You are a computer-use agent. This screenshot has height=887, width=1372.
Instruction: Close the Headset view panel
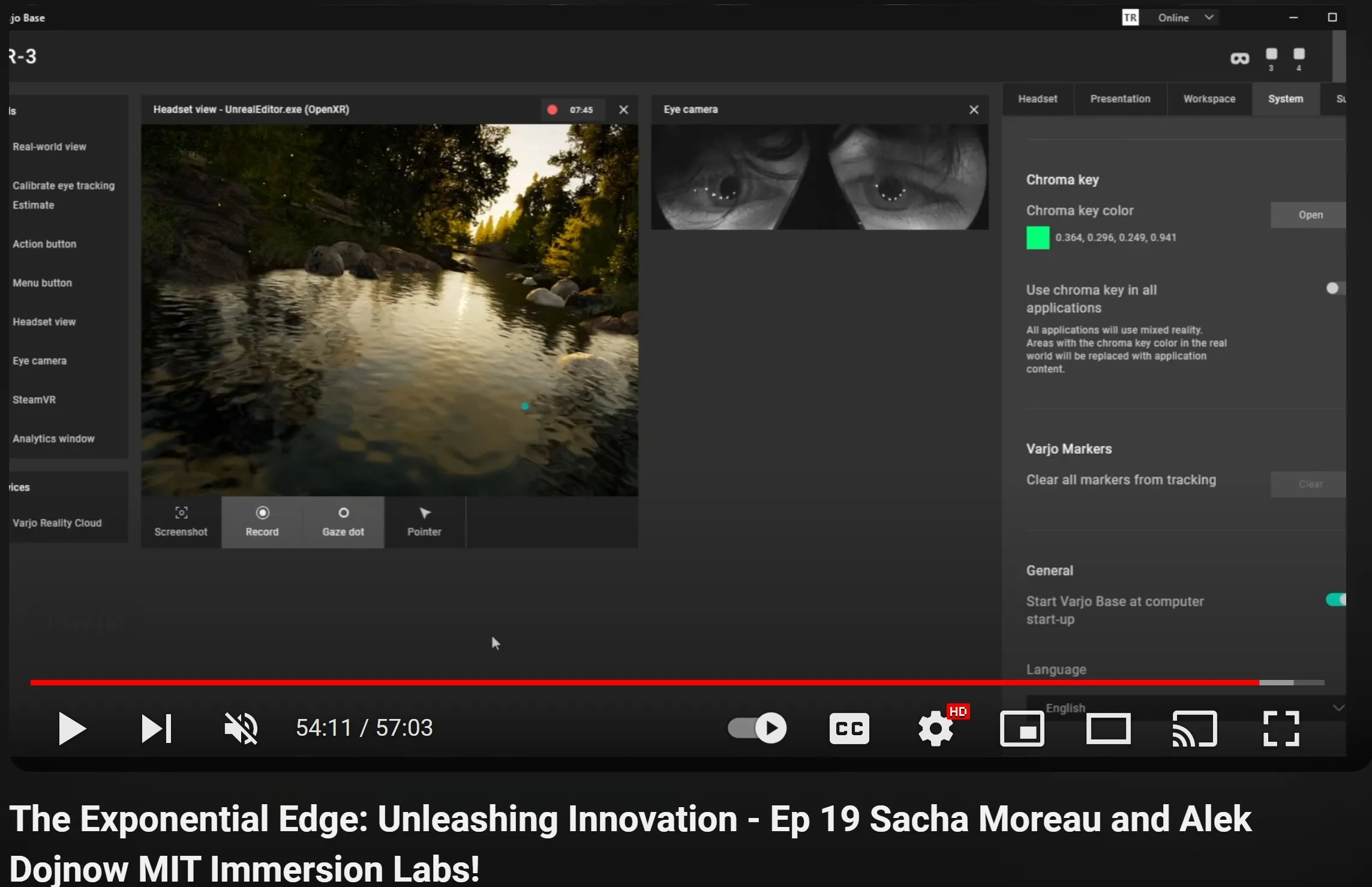tap(623, 110)
